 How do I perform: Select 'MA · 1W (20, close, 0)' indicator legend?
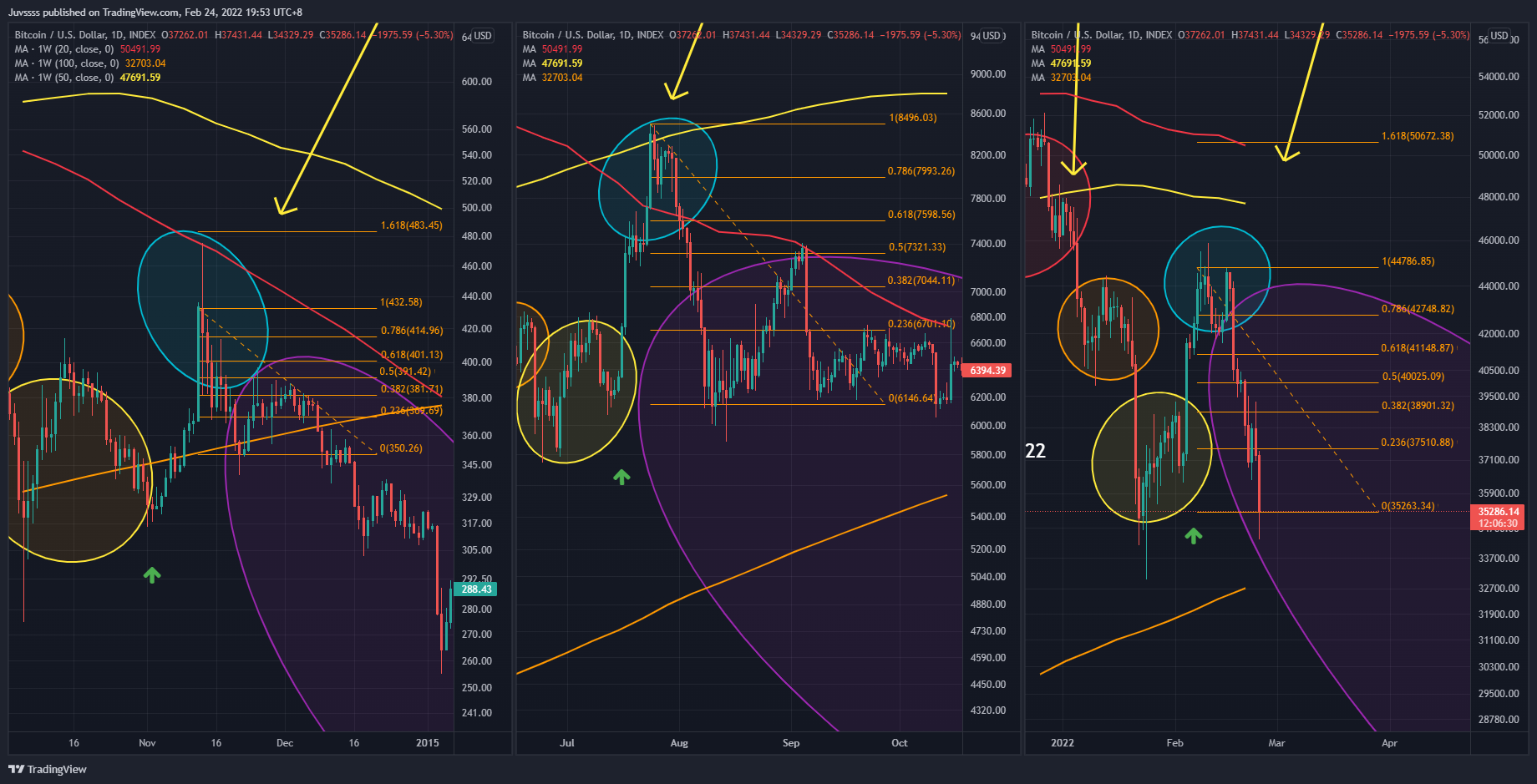click(87, 49)
